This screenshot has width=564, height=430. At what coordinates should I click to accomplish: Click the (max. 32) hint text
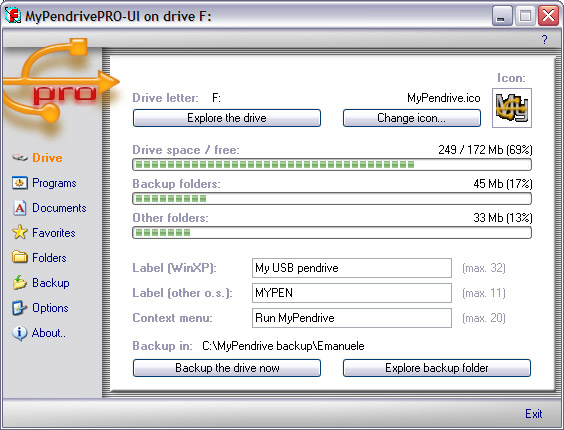pos(484,268)
